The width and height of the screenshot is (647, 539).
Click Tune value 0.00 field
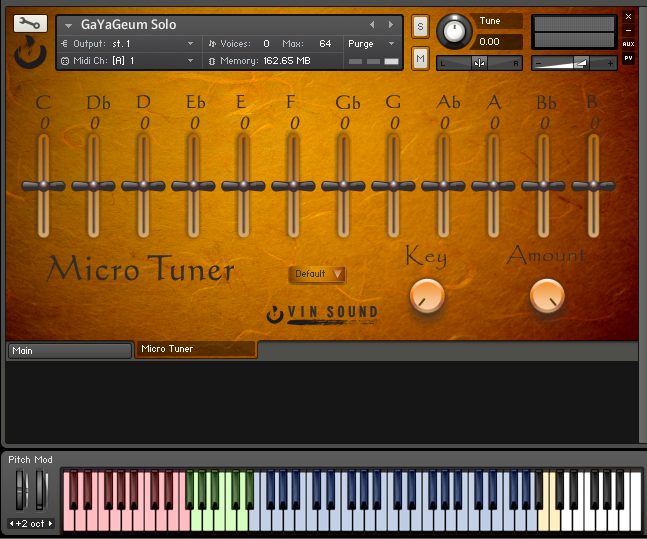(x=499, y=42)
